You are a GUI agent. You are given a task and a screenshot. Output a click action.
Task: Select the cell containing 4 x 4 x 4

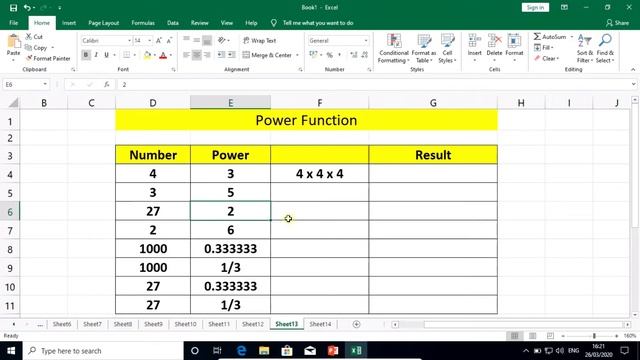tap(320, 174)
